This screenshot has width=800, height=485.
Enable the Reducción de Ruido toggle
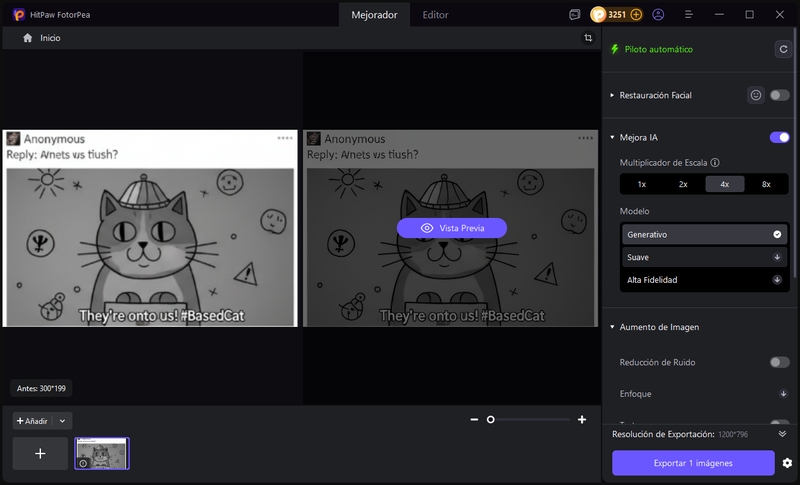pyautogui.click(x=779, y=362)
